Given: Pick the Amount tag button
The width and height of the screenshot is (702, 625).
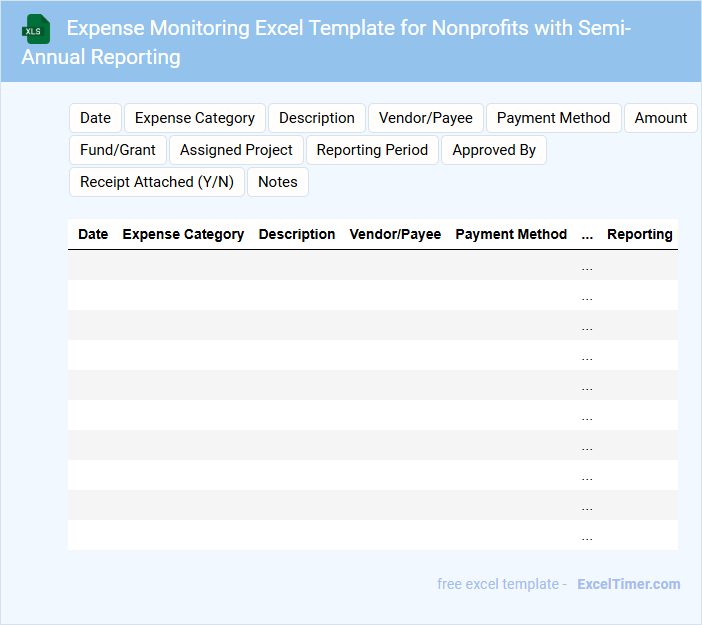Looking at the screenshot, I should 660,118.
